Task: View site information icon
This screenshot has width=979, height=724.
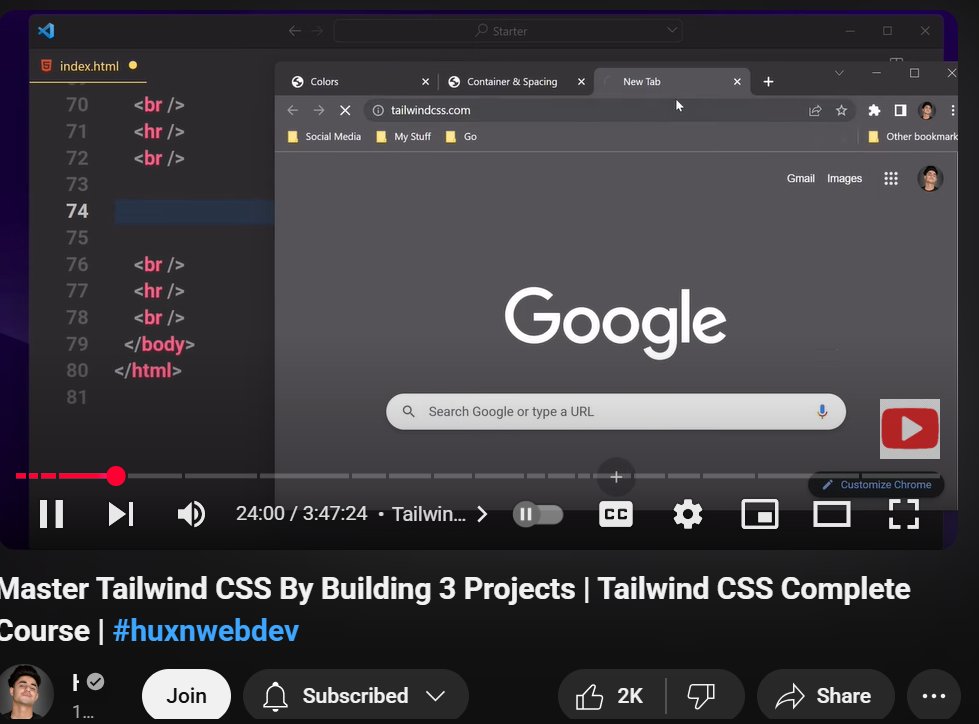Action: (x=378, y=110)
